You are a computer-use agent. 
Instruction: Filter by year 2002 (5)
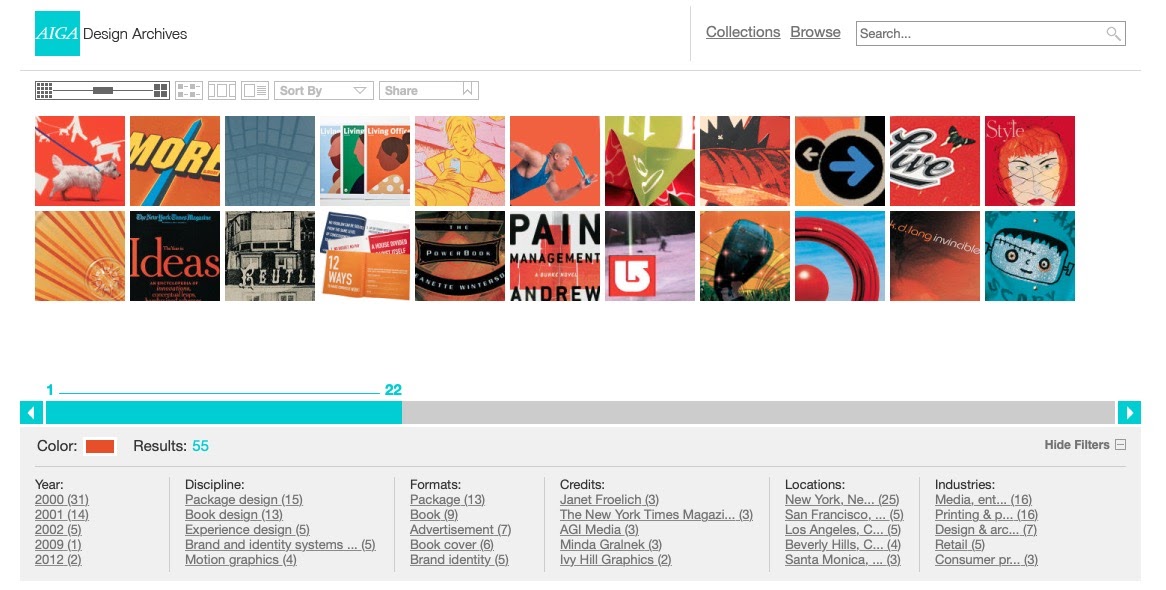[58, 530]
